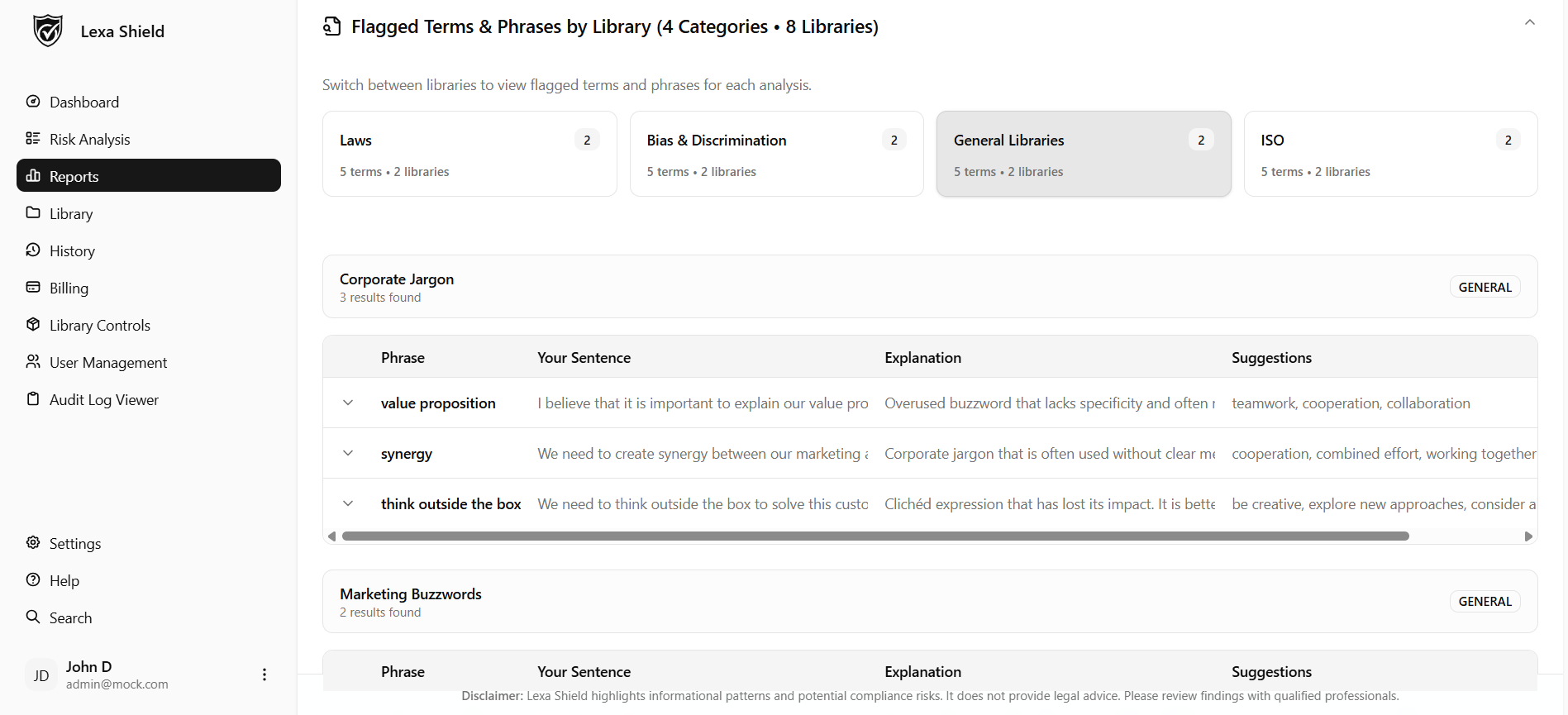Open the Dashboard menu item
This screenshot has height=715, width=1568.
(149, 102)
